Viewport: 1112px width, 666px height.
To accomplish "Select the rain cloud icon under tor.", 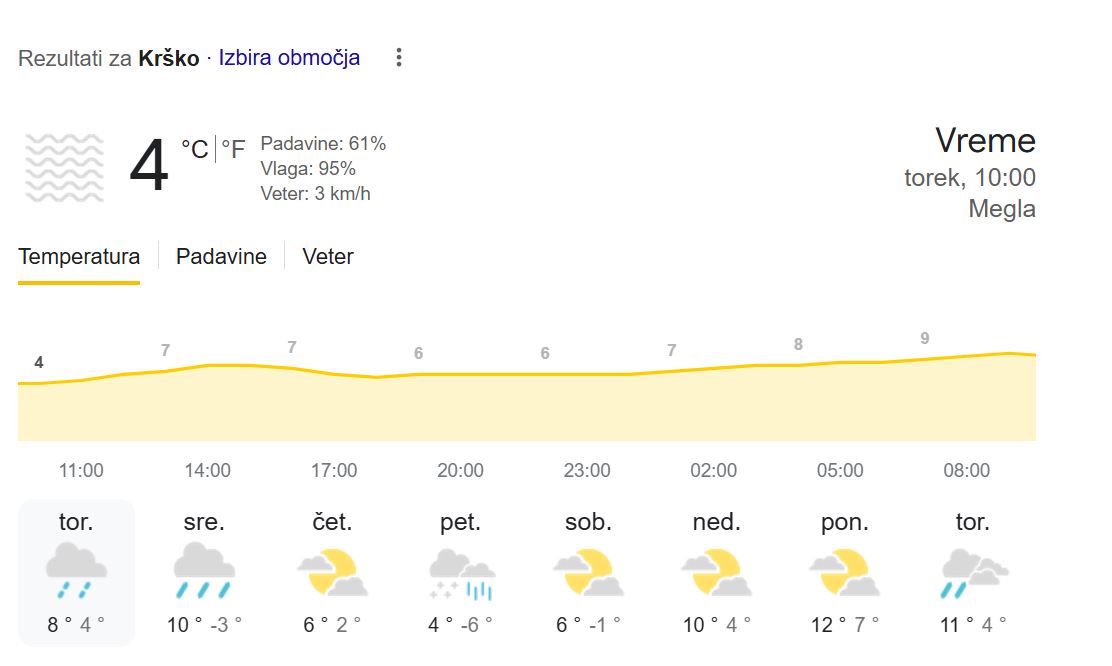I will (75, 570).
